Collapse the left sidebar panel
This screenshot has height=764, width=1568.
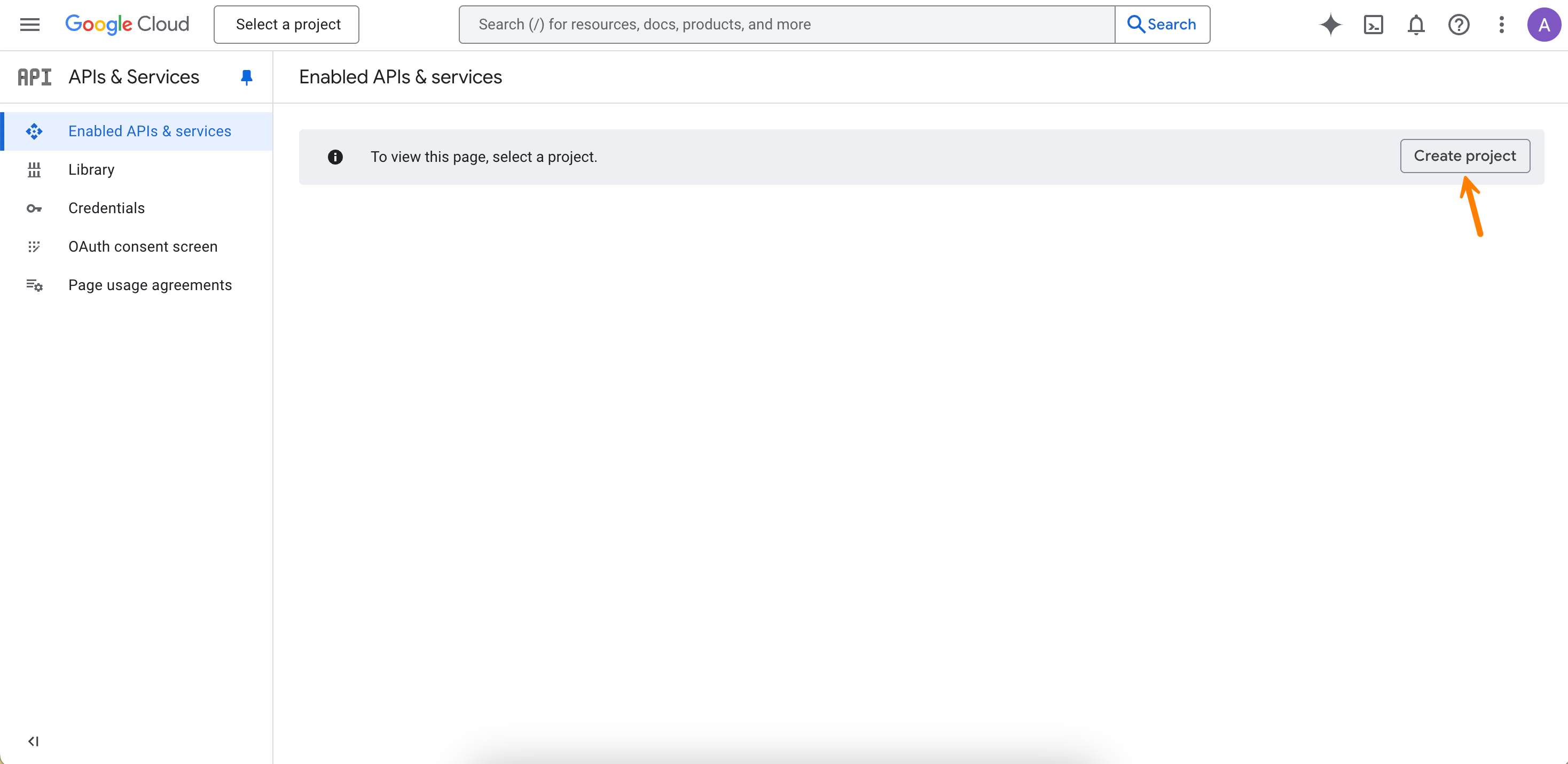[x=34, y=741]
